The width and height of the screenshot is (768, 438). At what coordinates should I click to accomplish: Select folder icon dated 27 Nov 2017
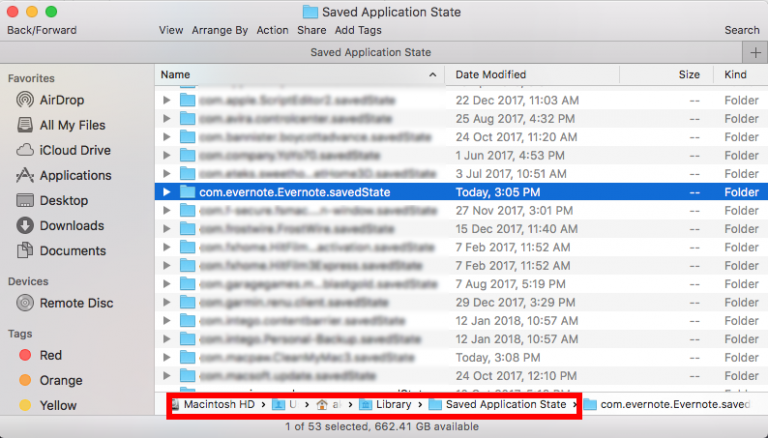click(188, 210)
